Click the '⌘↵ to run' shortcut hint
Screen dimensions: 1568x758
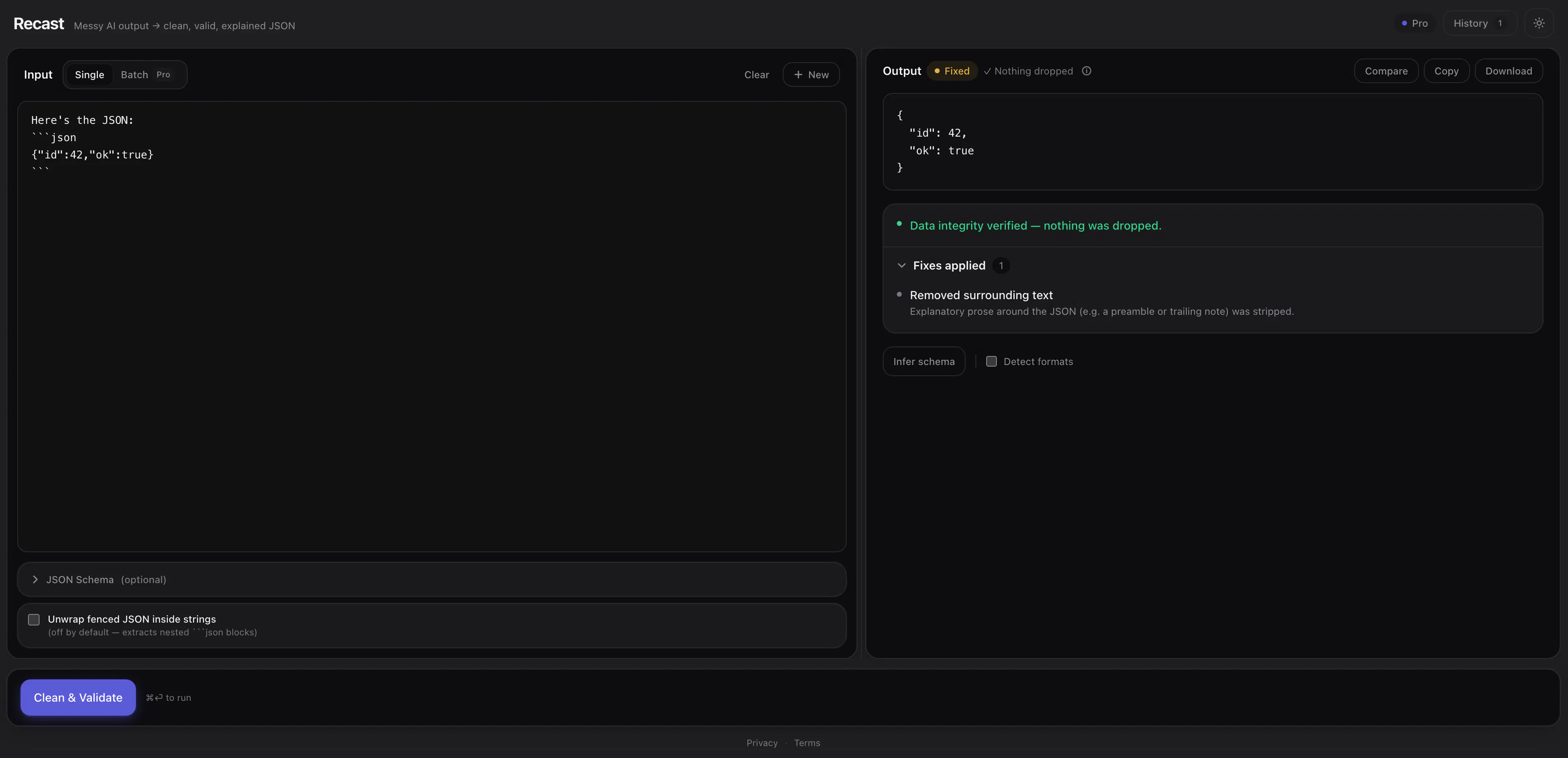pyautogui.click(x=168, y=698)
